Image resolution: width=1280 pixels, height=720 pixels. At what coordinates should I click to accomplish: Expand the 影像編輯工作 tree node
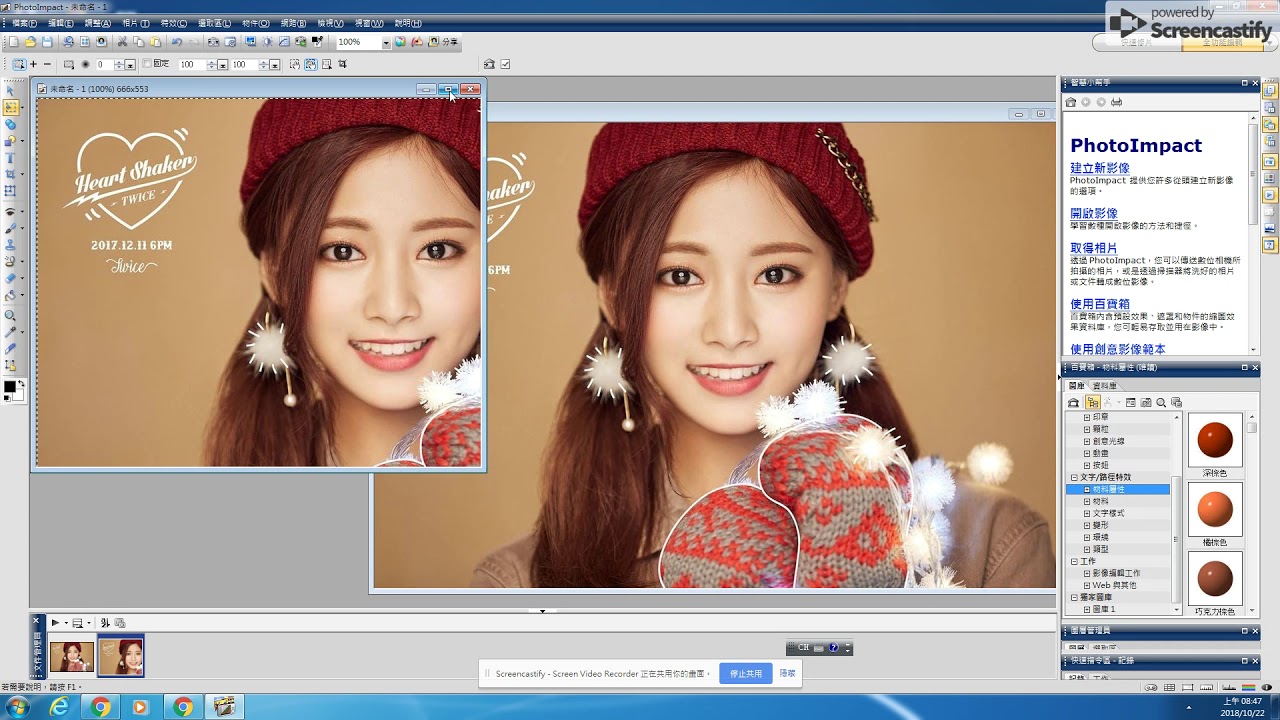tap(1087, 574)
